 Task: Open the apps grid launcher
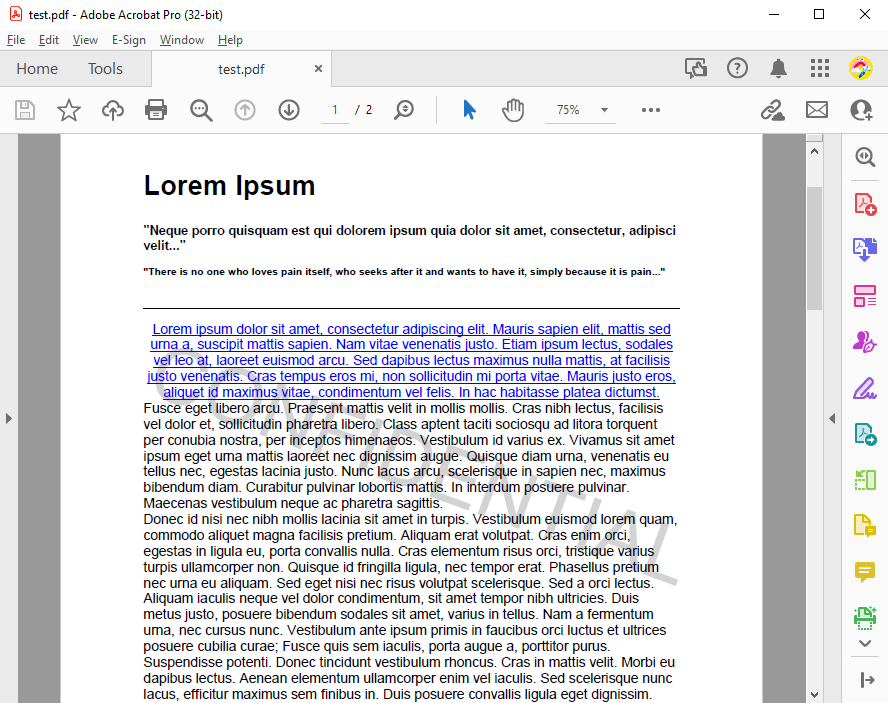(819, 69)
